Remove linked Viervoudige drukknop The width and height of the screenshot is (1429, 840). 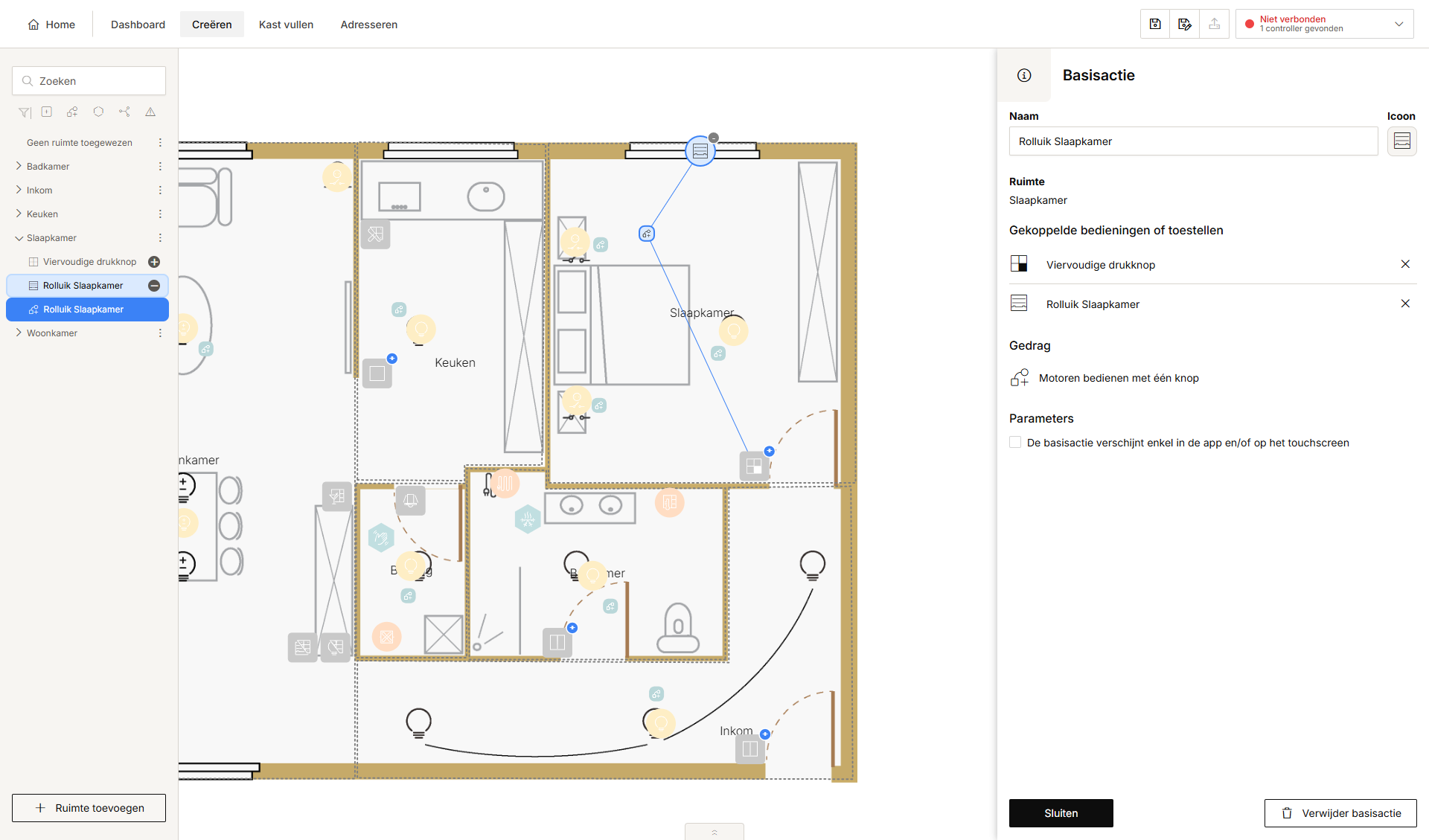tap(1405, 264)
